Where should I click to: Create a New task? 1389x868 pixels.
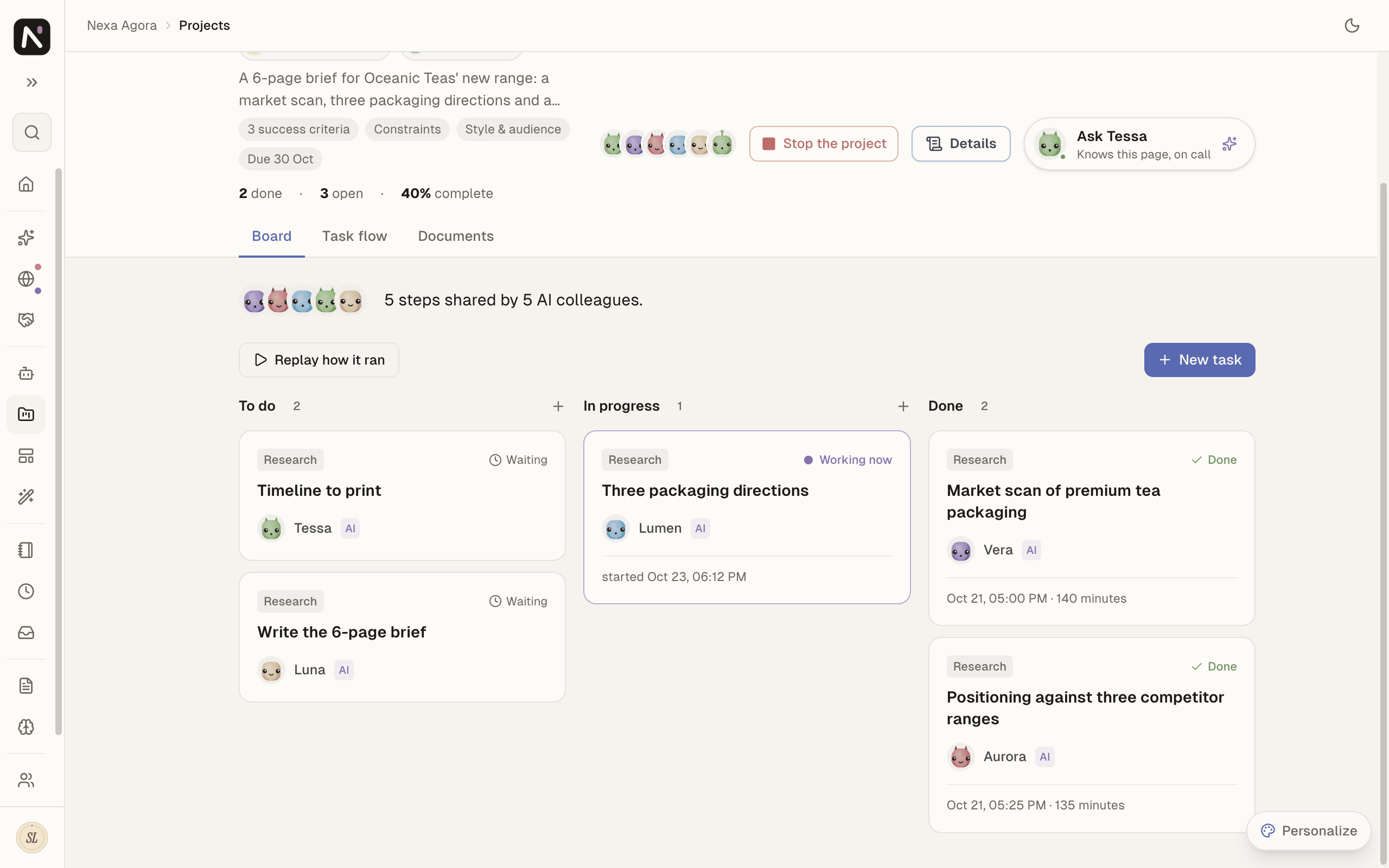click(1199, 360)
